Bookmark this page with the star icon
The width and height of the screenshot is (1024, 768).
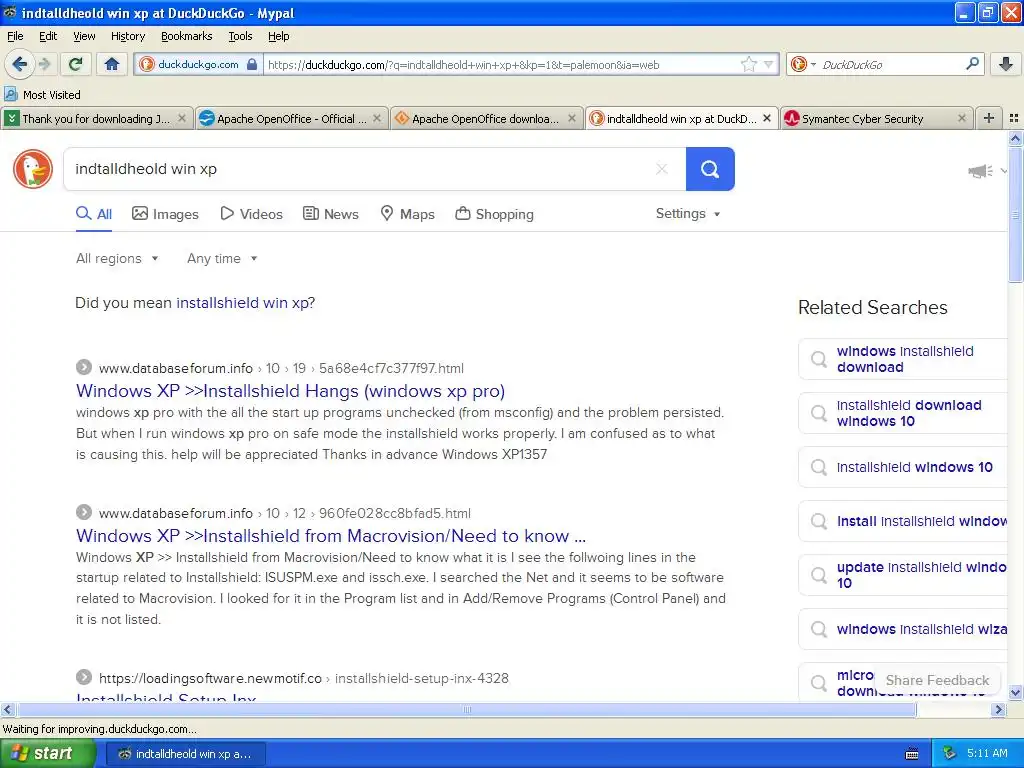(x=748, y=64)
